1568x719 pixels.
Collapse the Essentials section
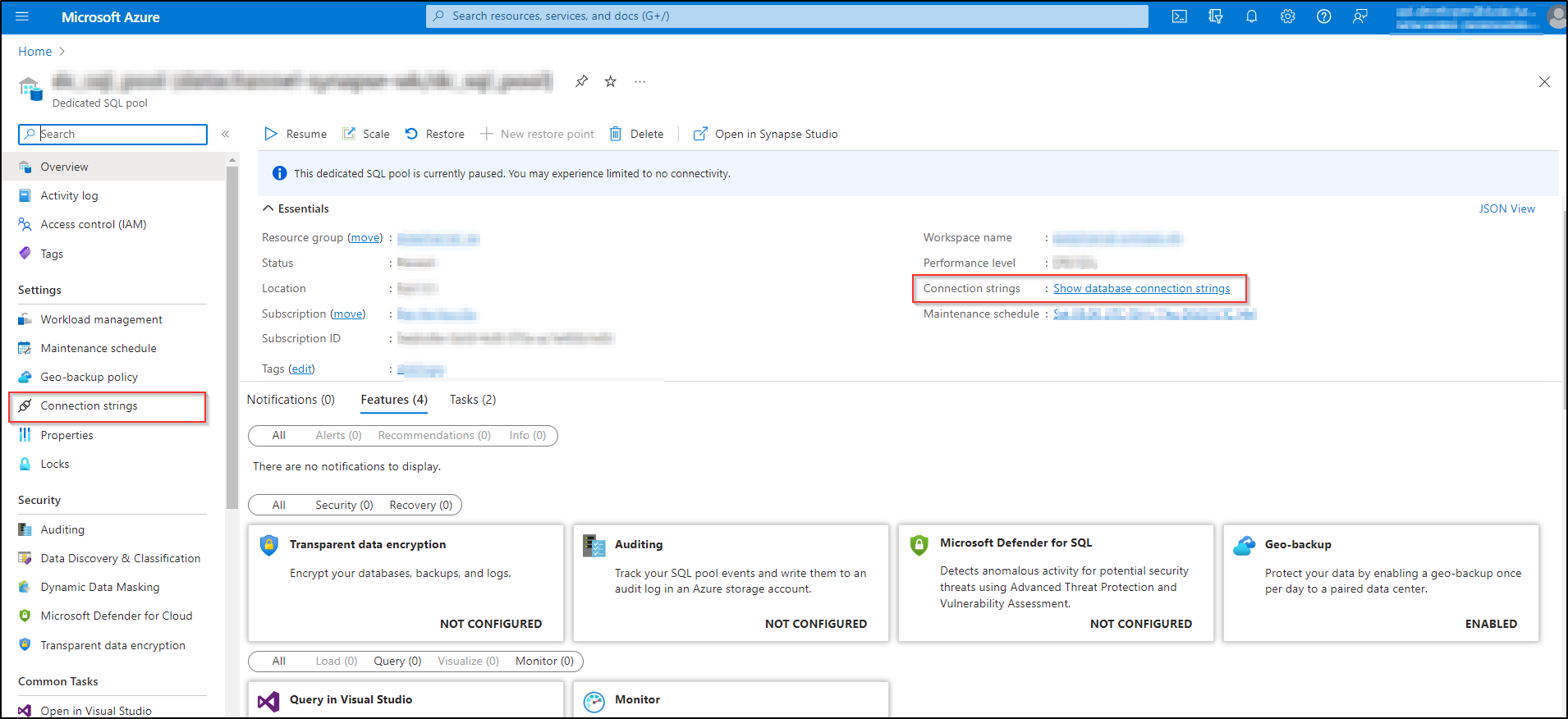[x=296, y=208]
